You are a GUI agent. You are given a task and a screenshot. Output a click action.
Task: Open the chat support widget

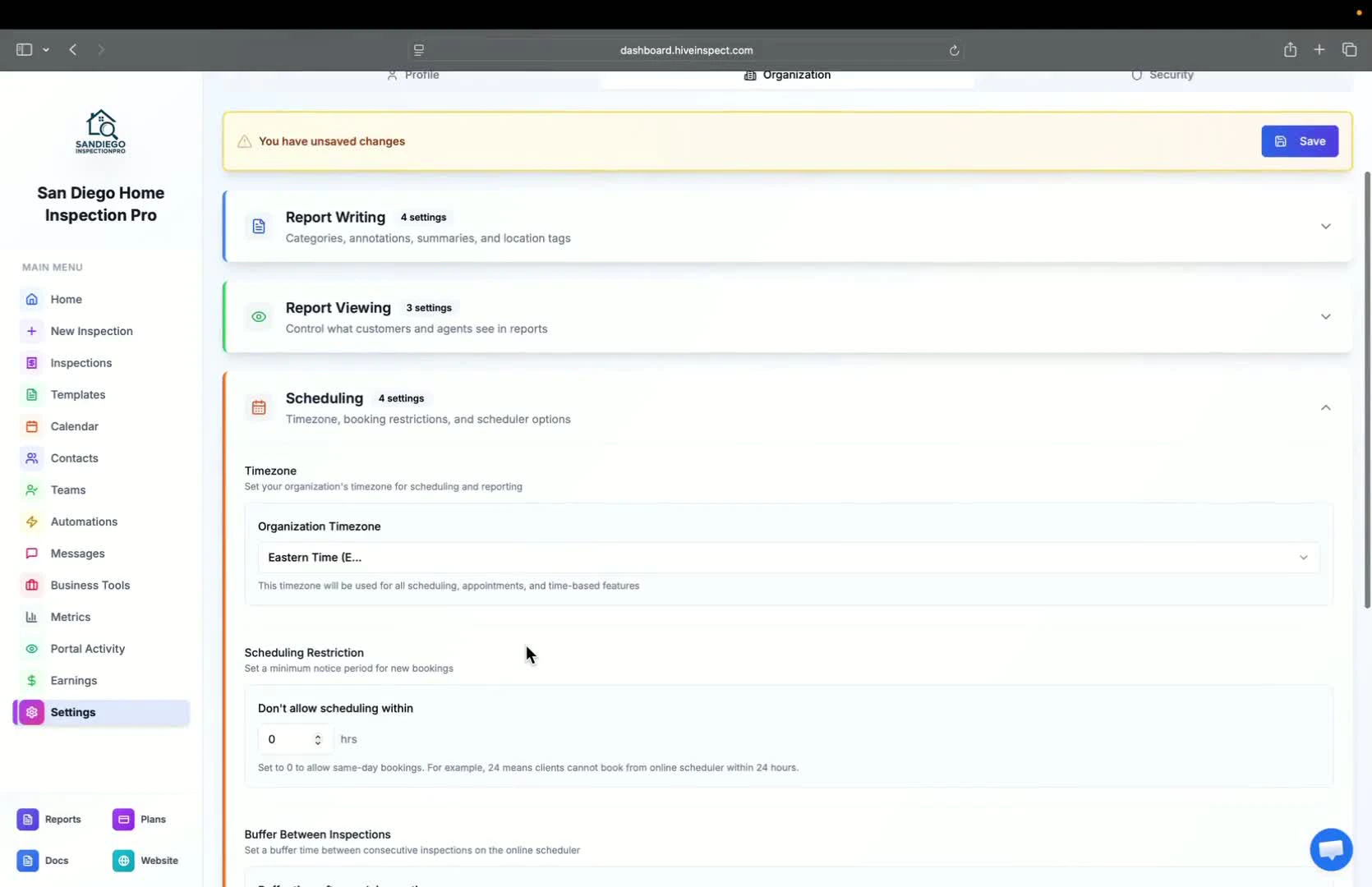pyautogui.click(x=1330, y=849)
